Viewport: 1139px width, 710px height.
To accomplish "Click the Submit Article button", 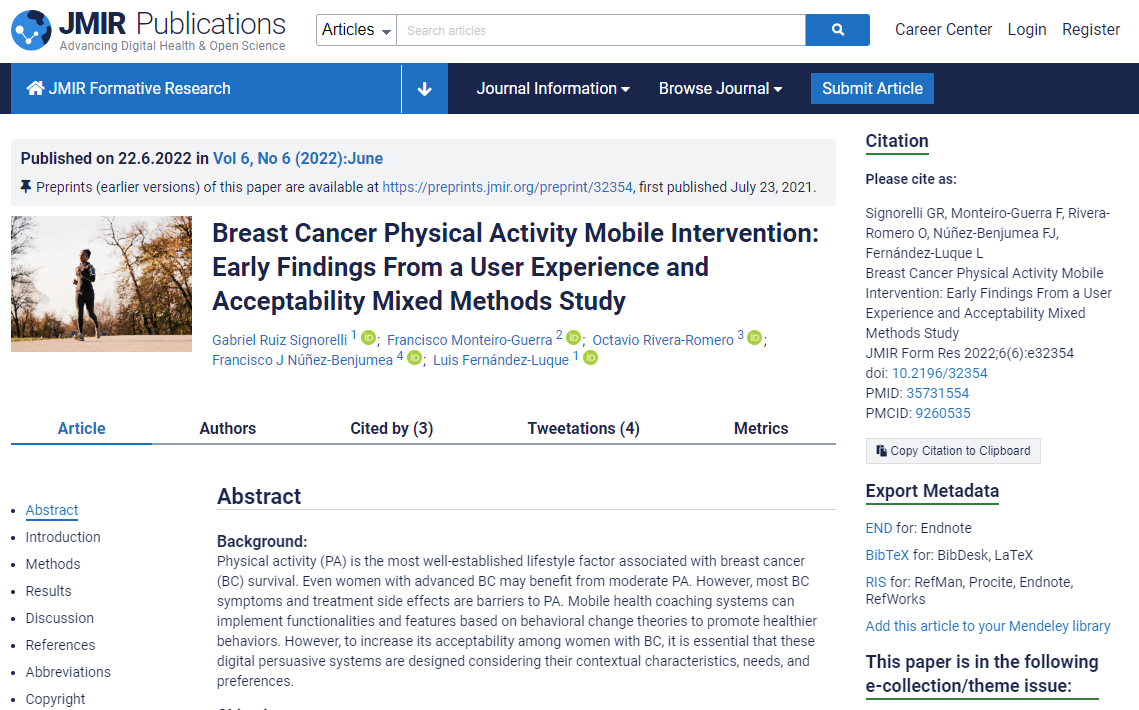I will pyautogui.click(x=872, y=89).
